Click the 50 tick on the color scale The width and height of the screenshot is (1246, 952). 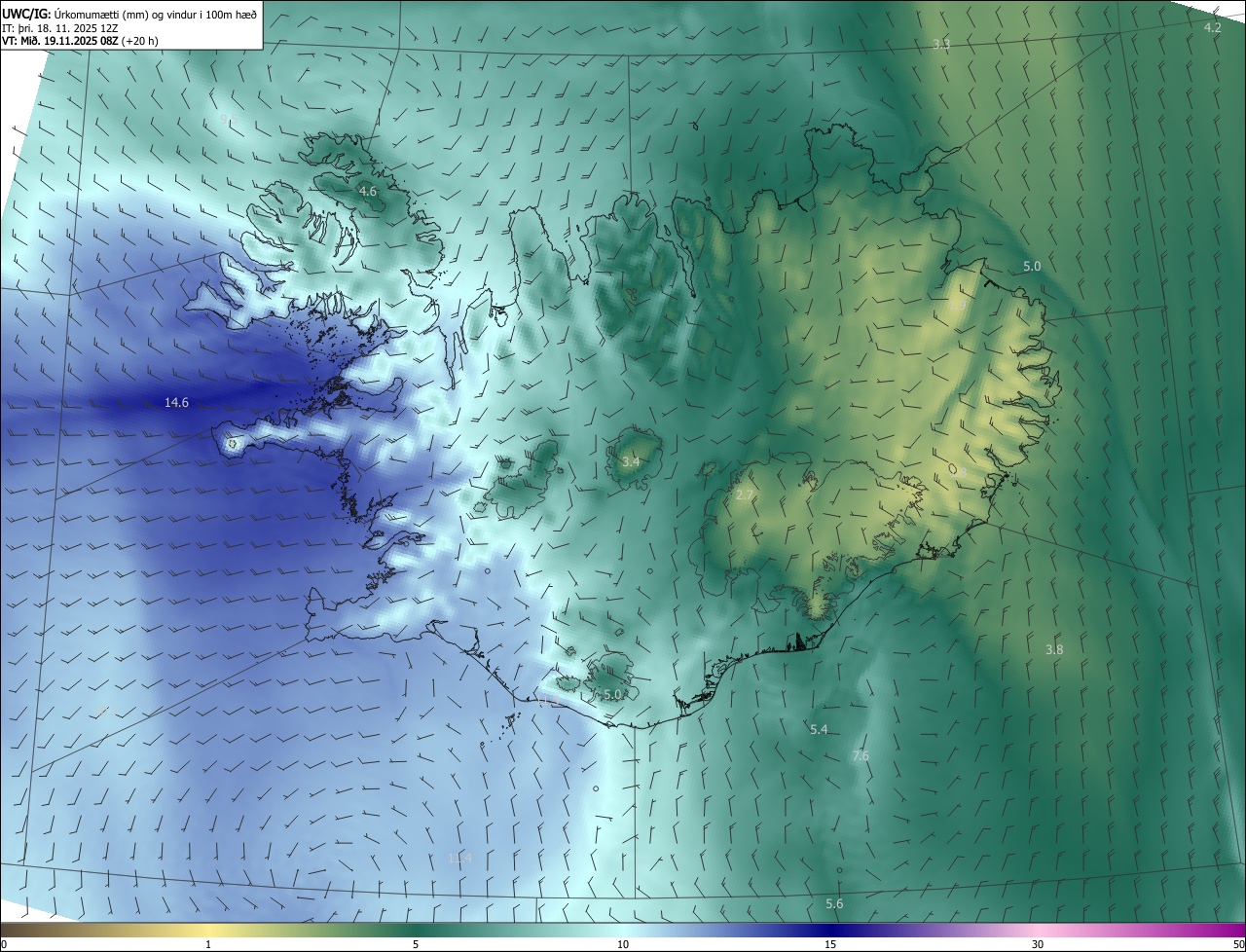point(1238,944)
